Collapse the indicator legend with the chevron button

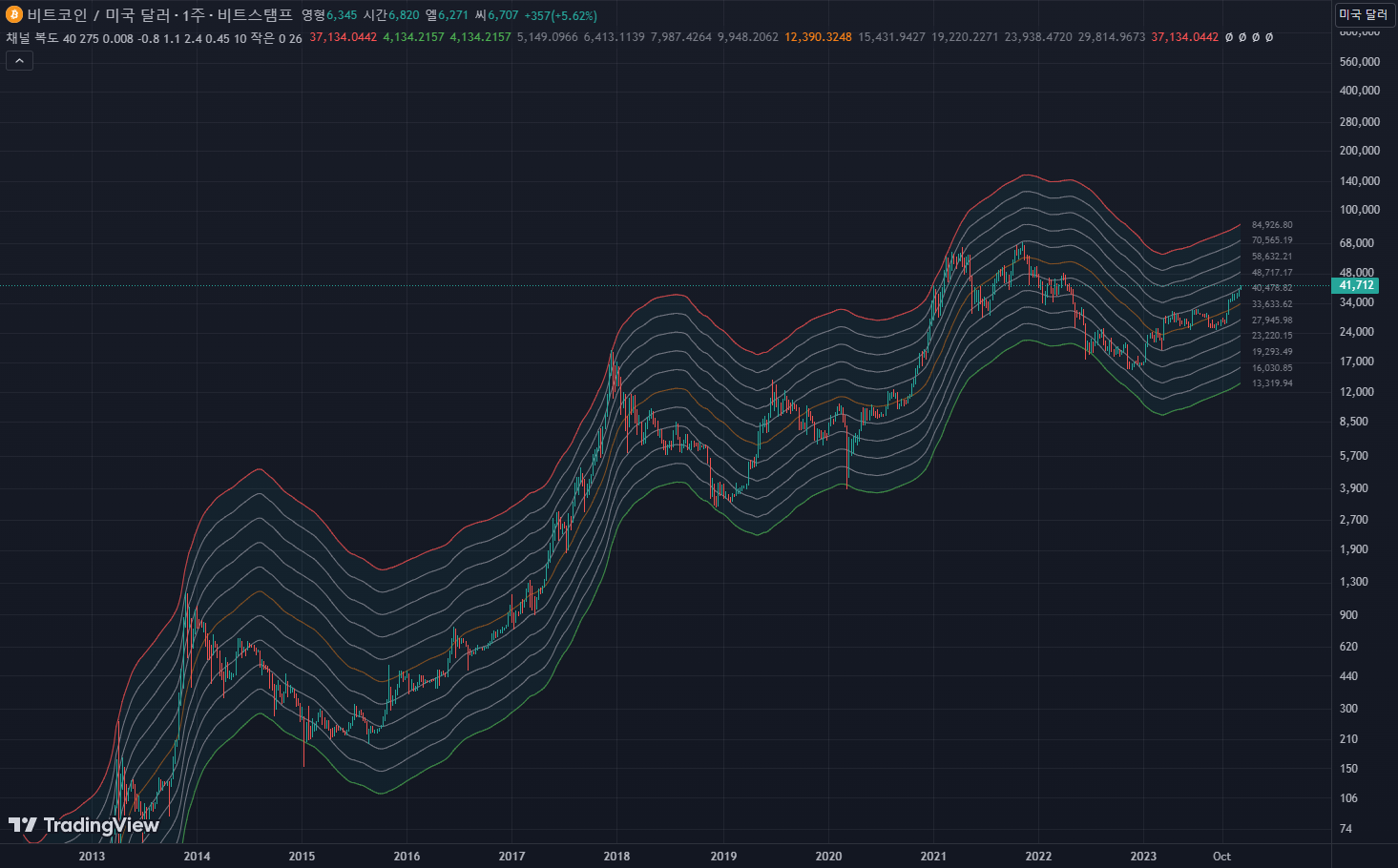tap(19, 60)
